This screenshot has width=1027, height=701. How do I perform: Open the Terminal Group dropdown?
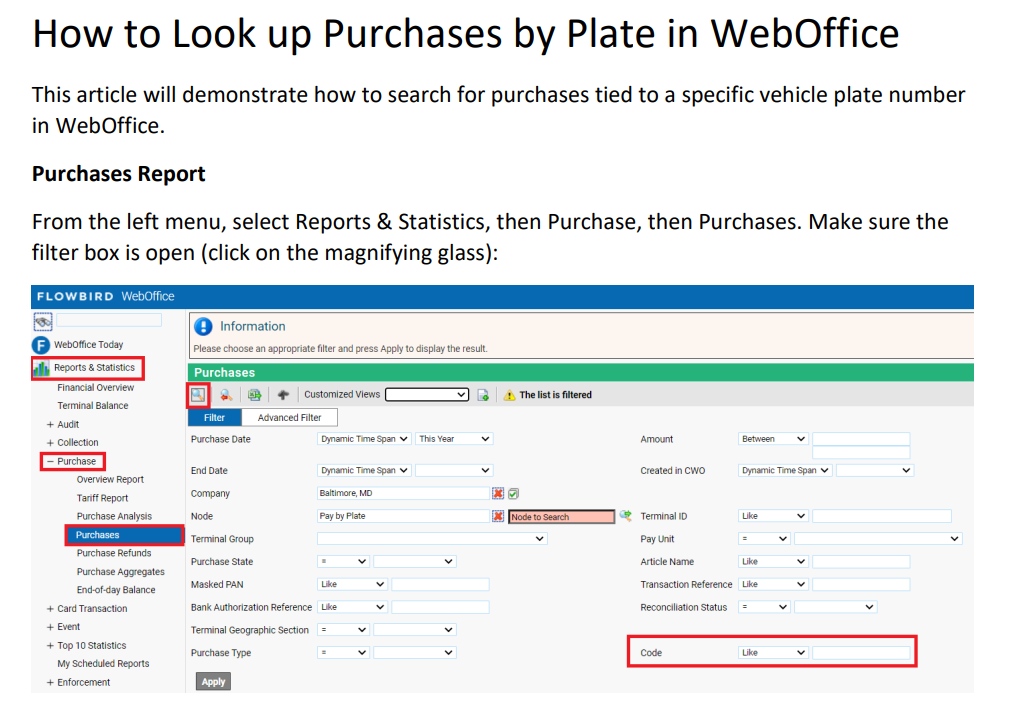432,539
